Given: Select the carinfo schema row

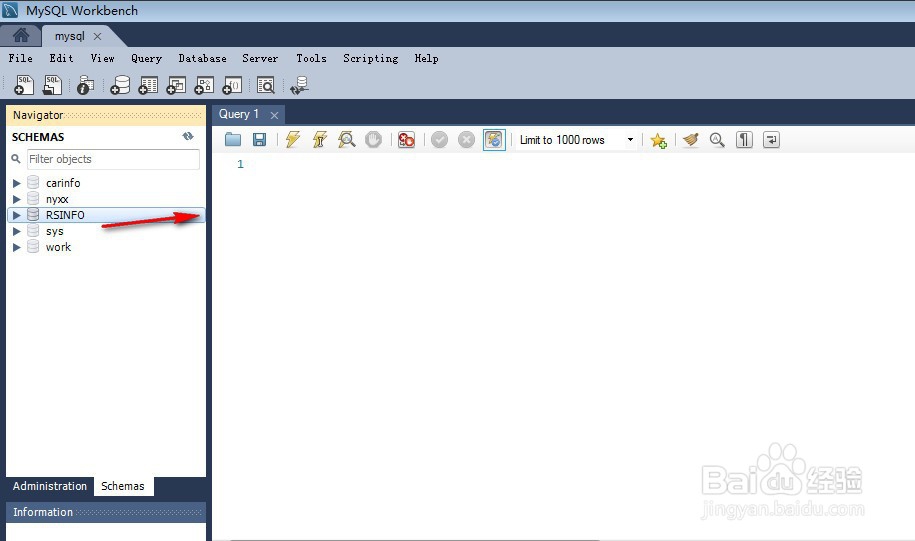Looking at the screenshot, I should 106,183.
